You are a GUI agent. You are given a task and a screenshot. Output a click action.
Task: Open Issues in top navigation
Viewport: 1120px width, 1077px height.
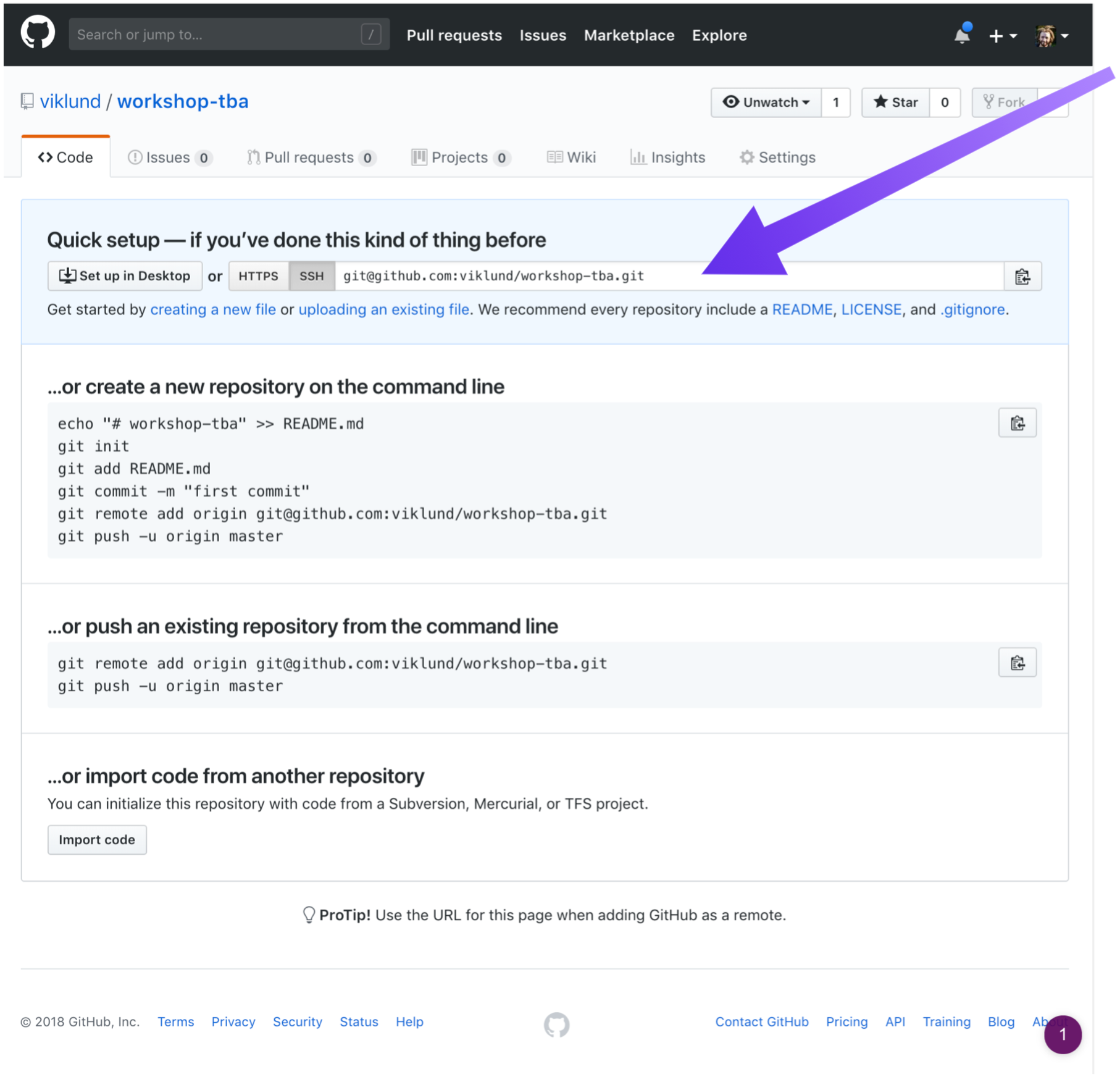(x=543, y=35)
